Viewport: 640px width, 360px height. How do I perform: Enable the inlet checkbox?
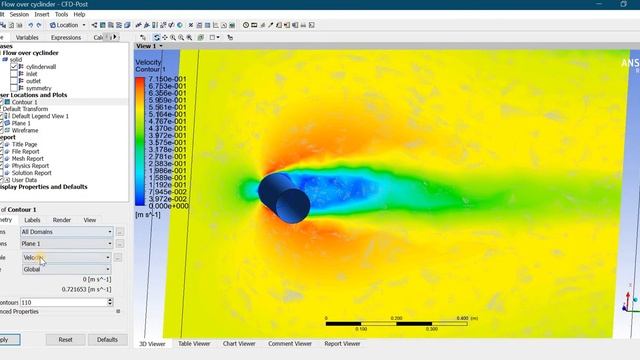(x=14, y=74)
